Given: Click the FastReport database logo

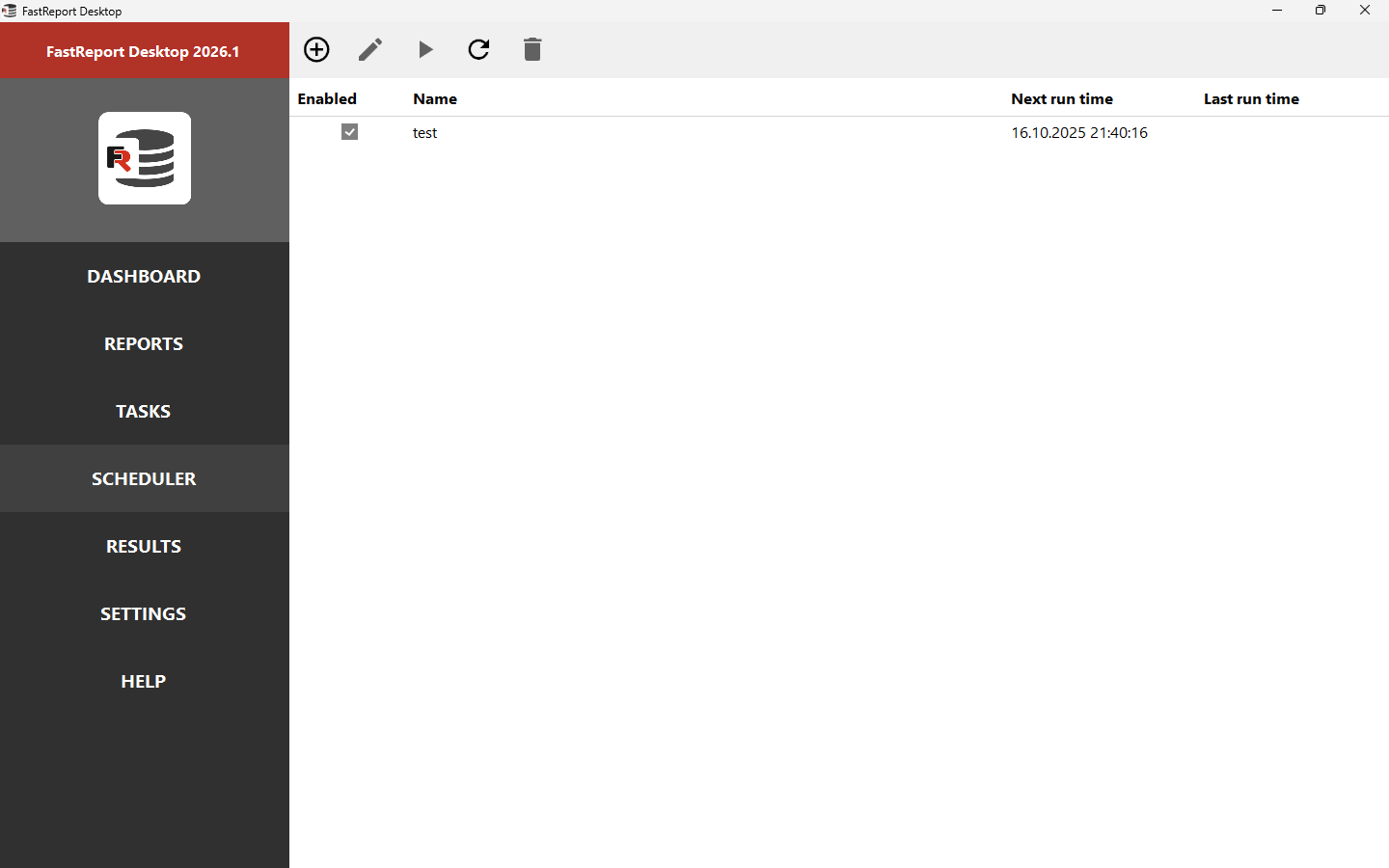Looking at the screenshot, I should tap(145, 158).
